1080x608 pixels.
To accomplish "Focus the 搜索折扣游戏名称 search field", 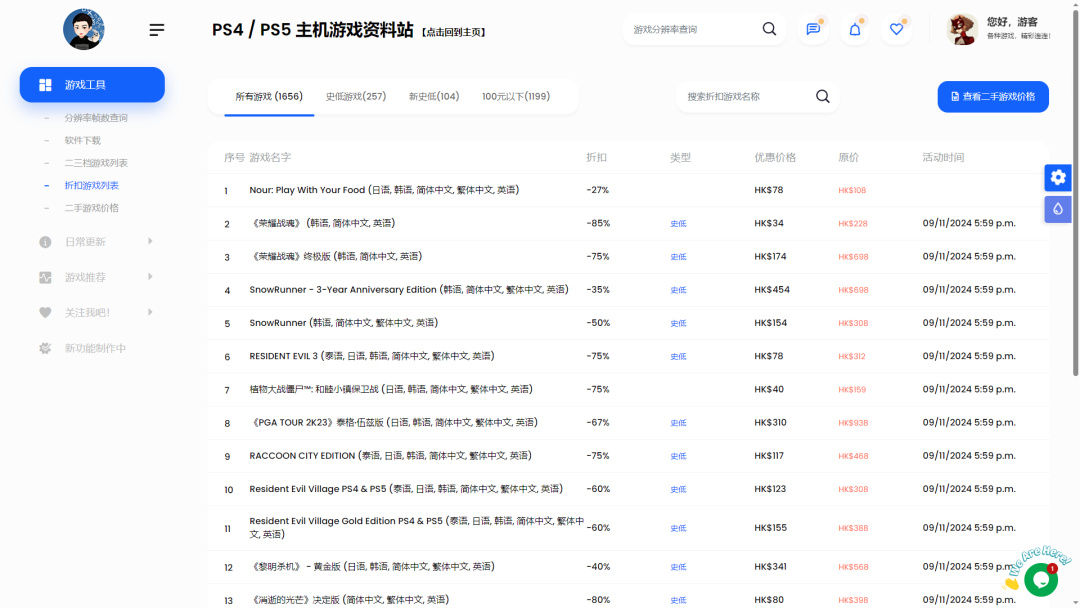I will tap(747, 96).
